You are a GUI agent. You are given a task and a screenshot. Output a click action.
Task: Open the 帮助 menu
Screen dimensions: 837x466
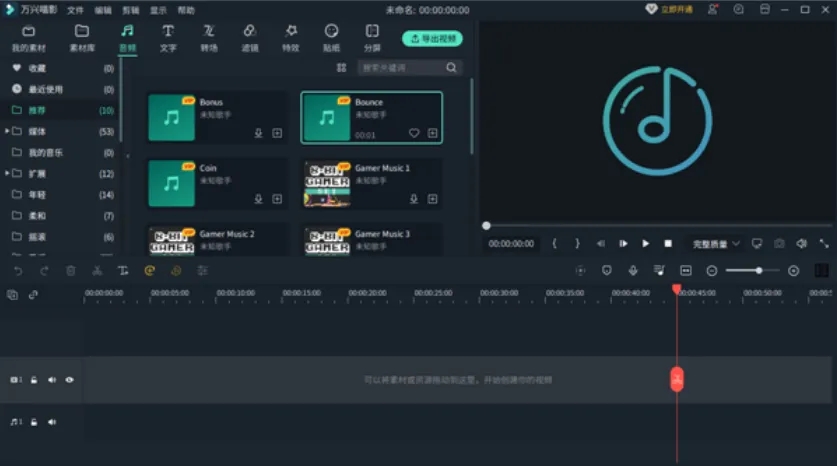pyautogui.click(x=186, y=10)
